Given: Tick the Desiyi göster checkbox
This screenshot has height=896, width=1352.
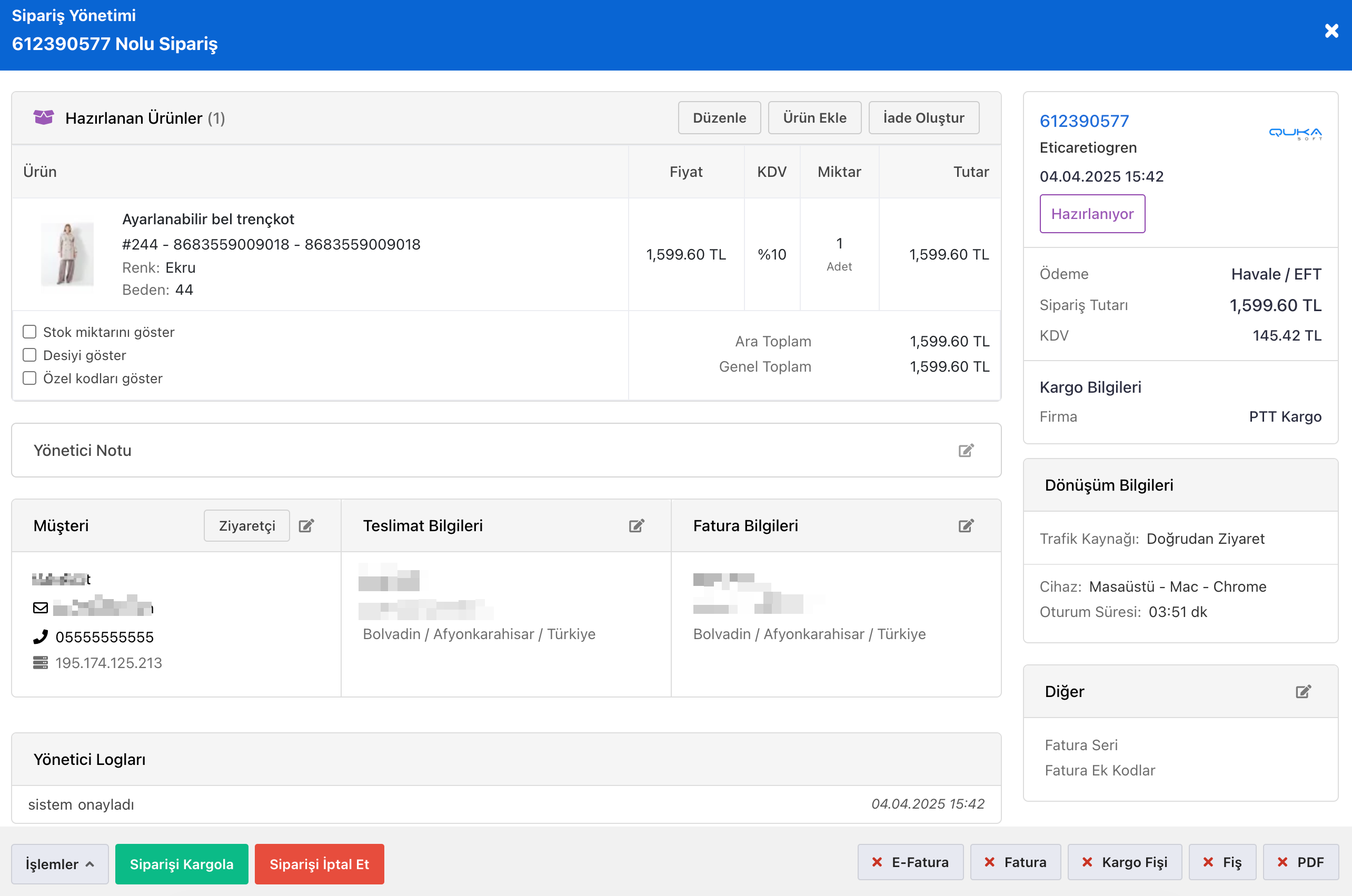Looking at the screenshot, I should 29,355.
